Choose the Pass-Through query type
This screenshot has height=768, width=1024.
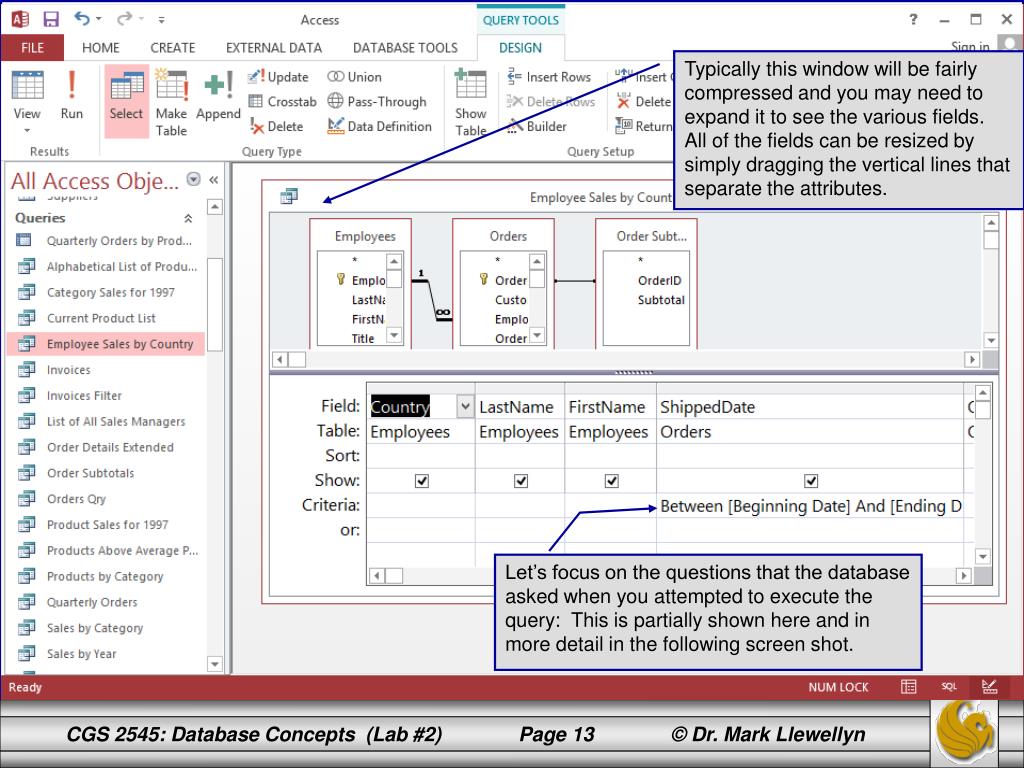click(377, 101)
